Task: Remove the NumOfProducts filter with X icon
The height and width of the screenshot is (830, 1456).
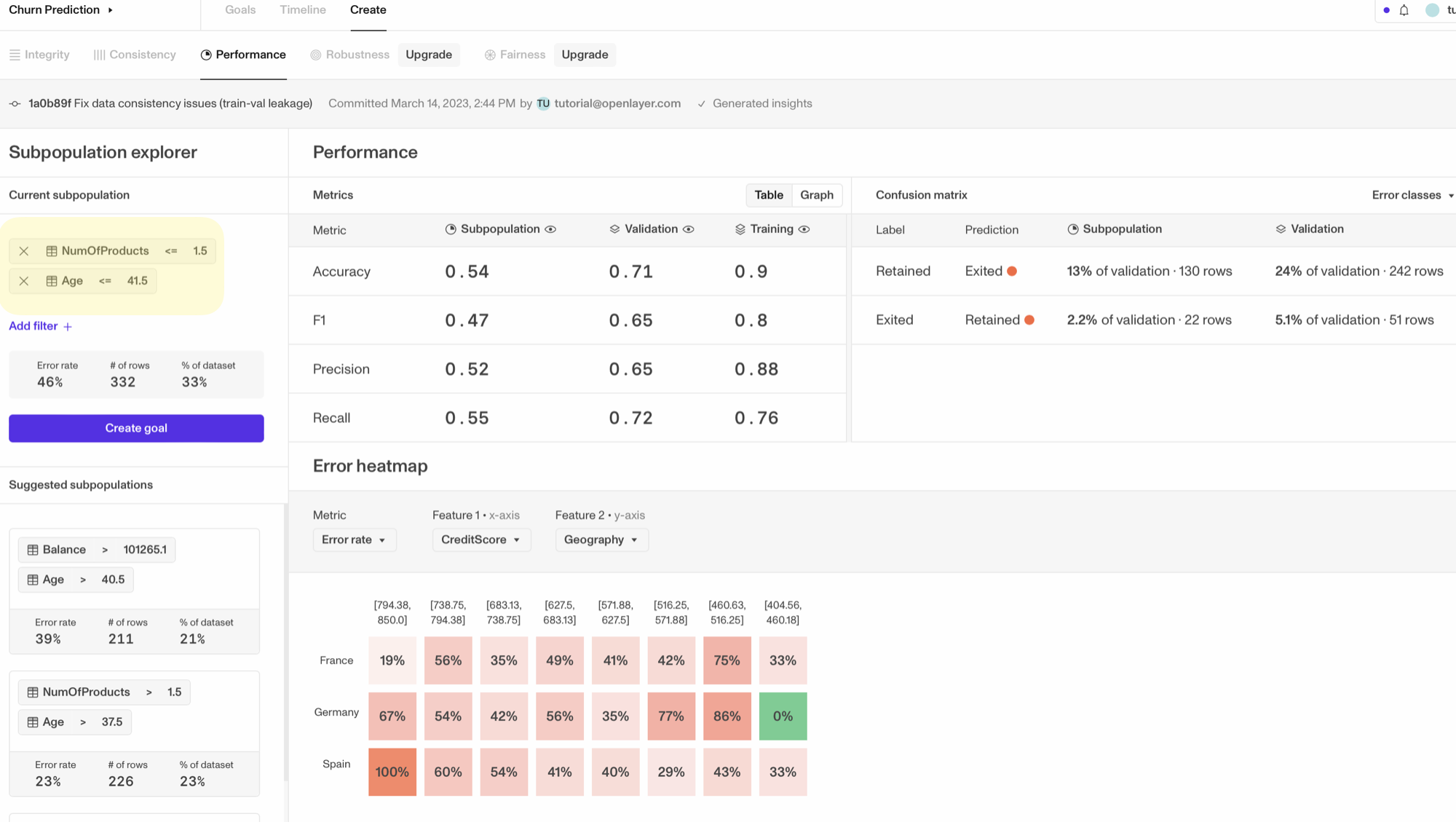Action: click(x=24, y=251)
